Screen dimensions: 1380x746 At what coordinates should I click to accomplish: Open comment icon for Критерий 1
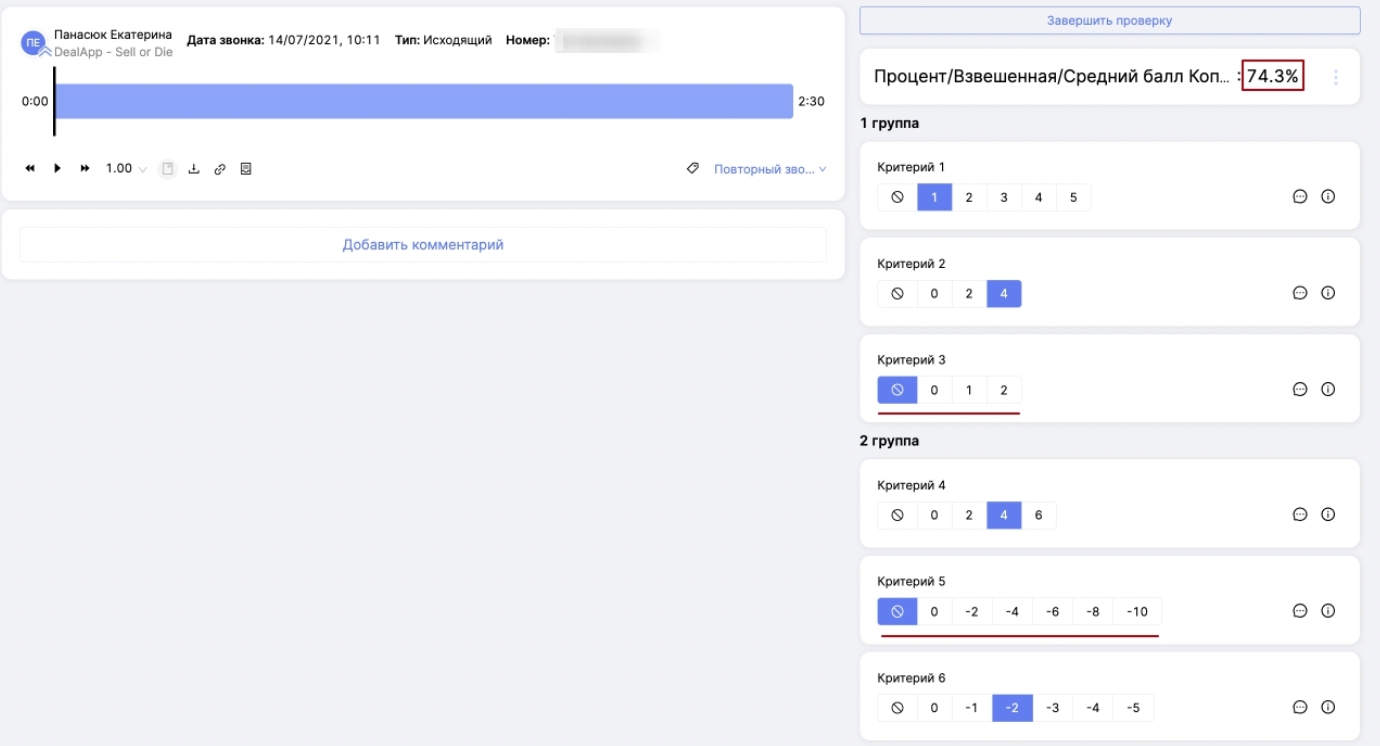pos(1300,197)
